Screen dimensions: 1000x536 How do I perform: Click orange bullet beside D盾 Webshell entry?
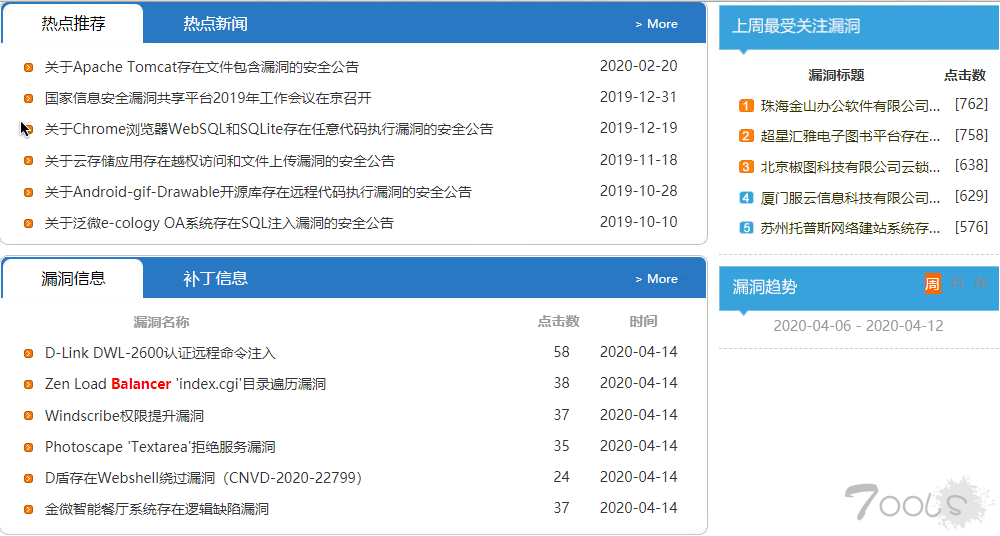(x=29, y=478)
